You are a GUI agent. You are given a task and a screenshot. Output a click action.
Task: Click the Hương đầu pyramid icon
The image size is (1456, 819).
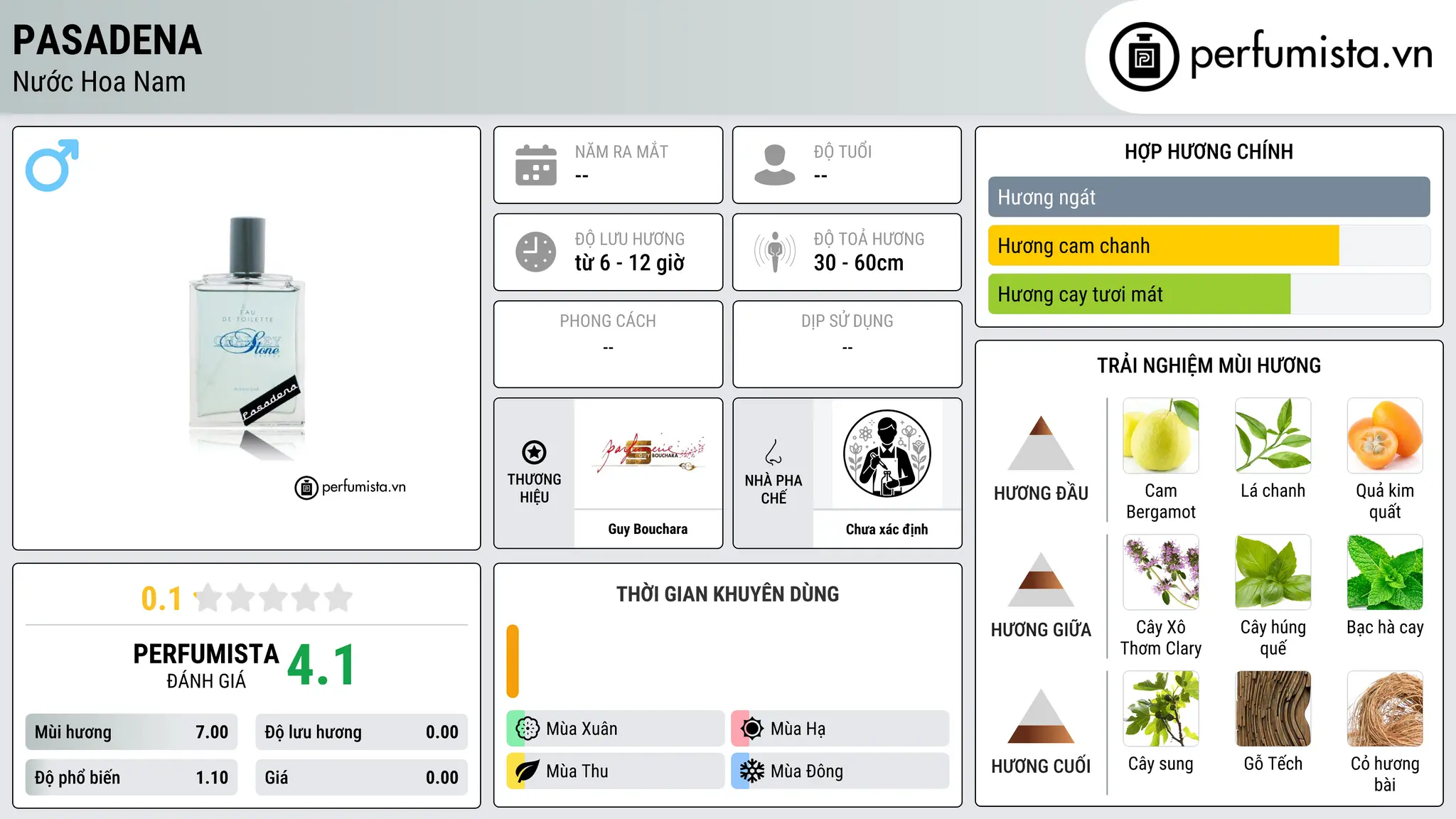[x=1041, y=442]
